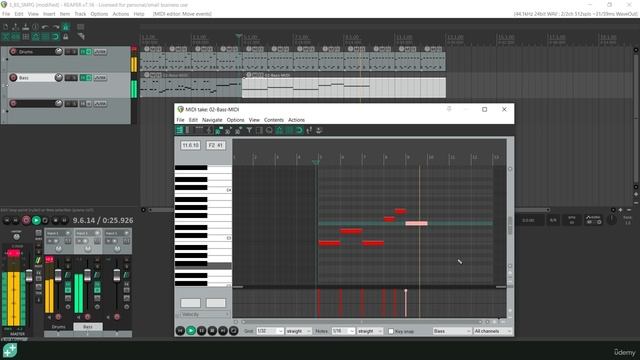
Task: Toggle MIDI editor snap icon (green)
Action: (x=299, y=130)
